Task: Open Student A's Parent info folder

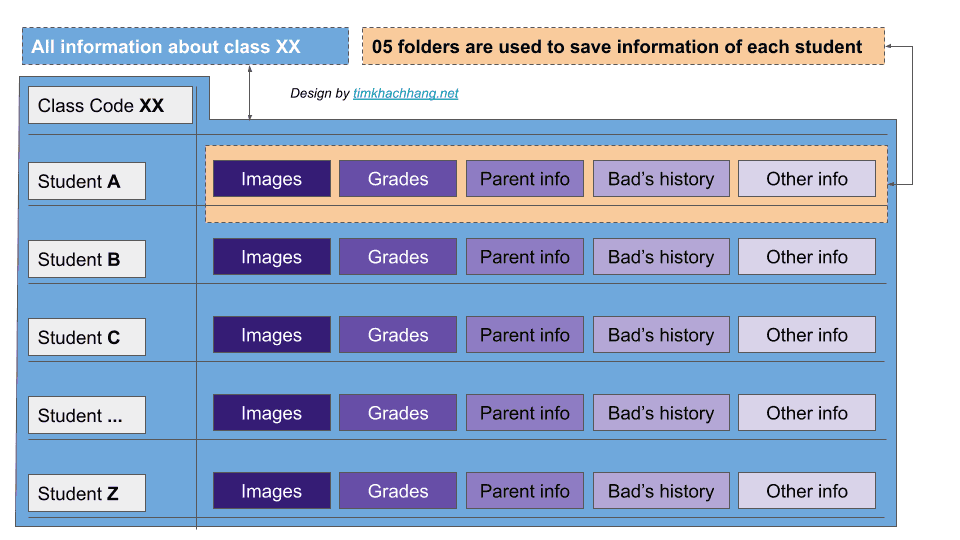Action: [525, 179]
